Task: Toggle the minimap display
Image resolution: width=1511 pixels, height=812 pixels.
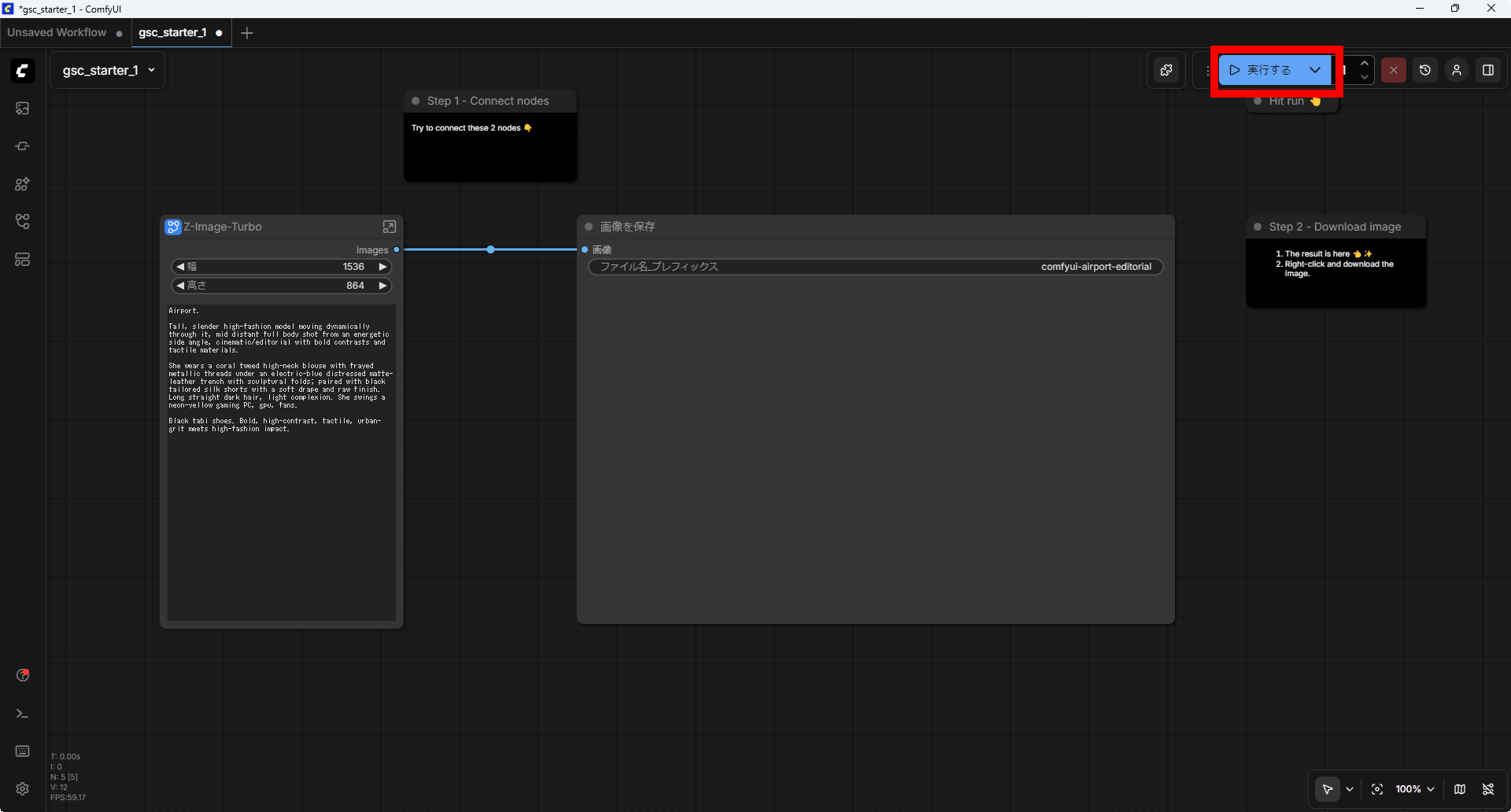Action: pos(1460,789)
